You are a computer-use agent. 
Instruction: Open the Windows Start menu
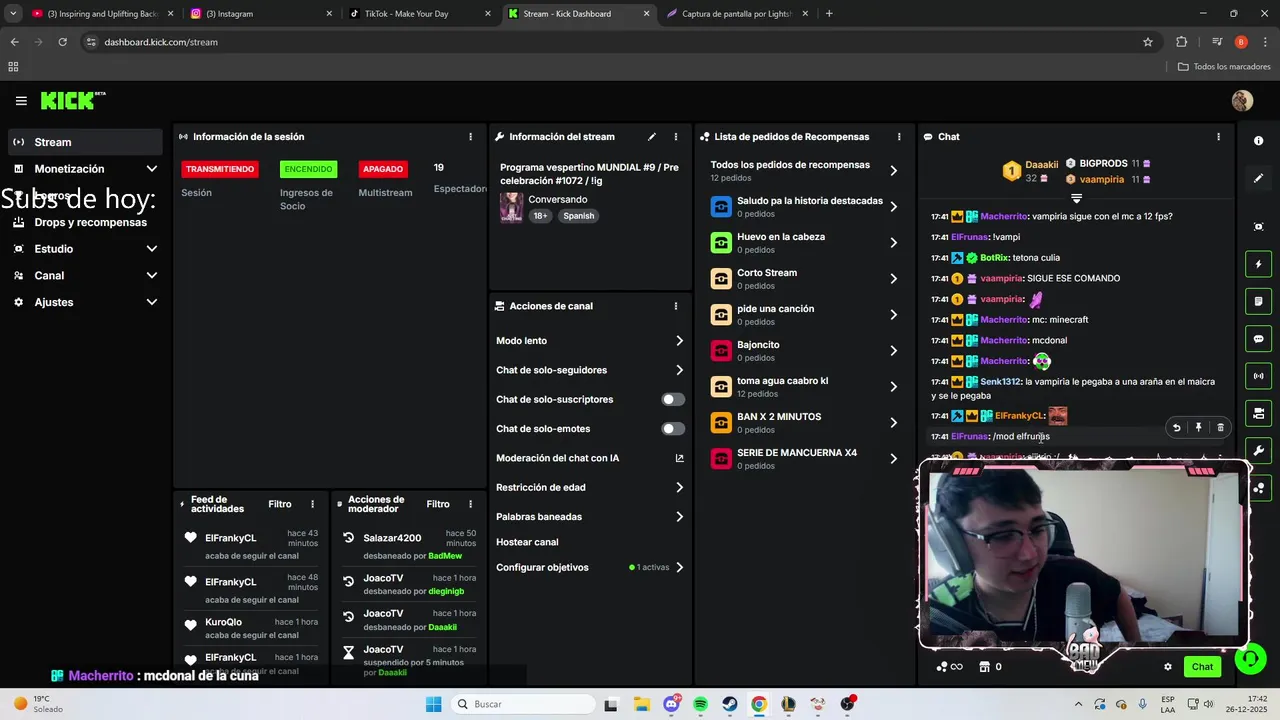click(433, 704)
